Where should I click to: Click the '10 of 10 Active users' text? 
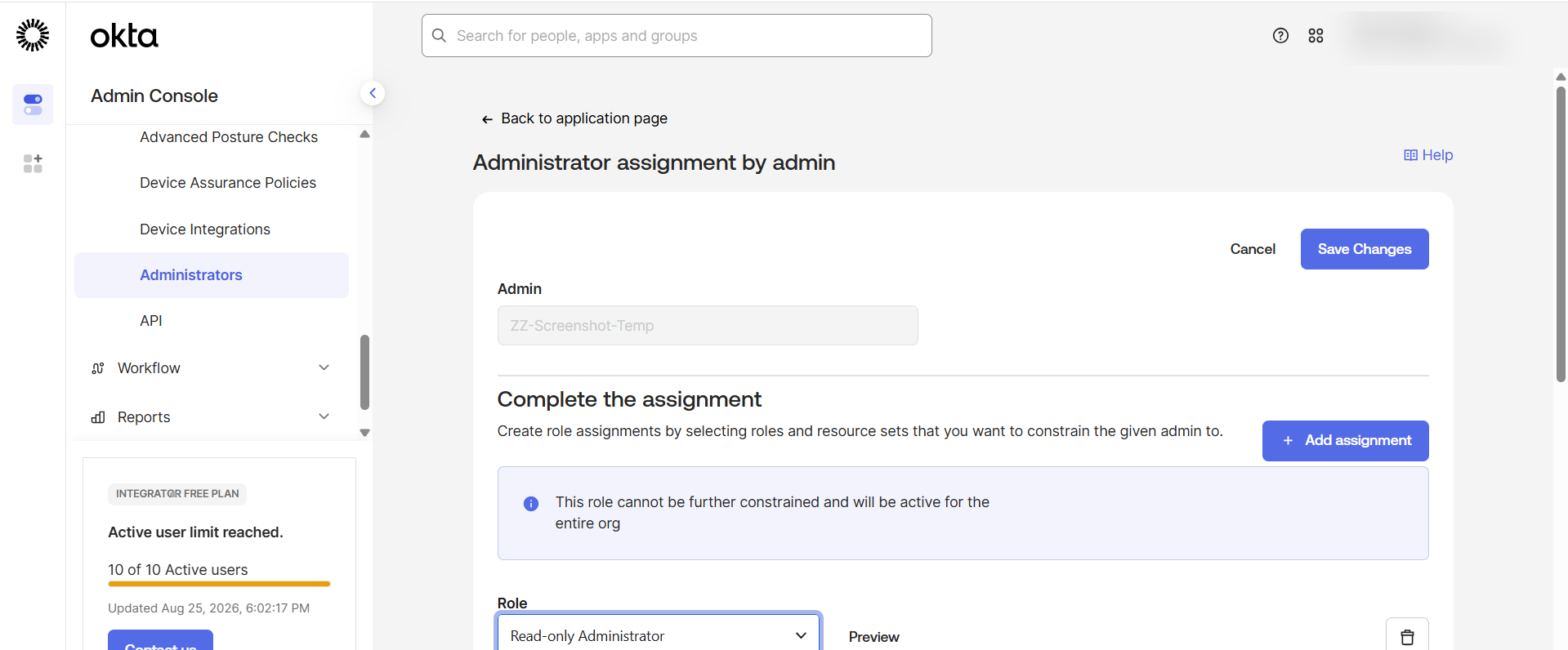coord(178,570)
